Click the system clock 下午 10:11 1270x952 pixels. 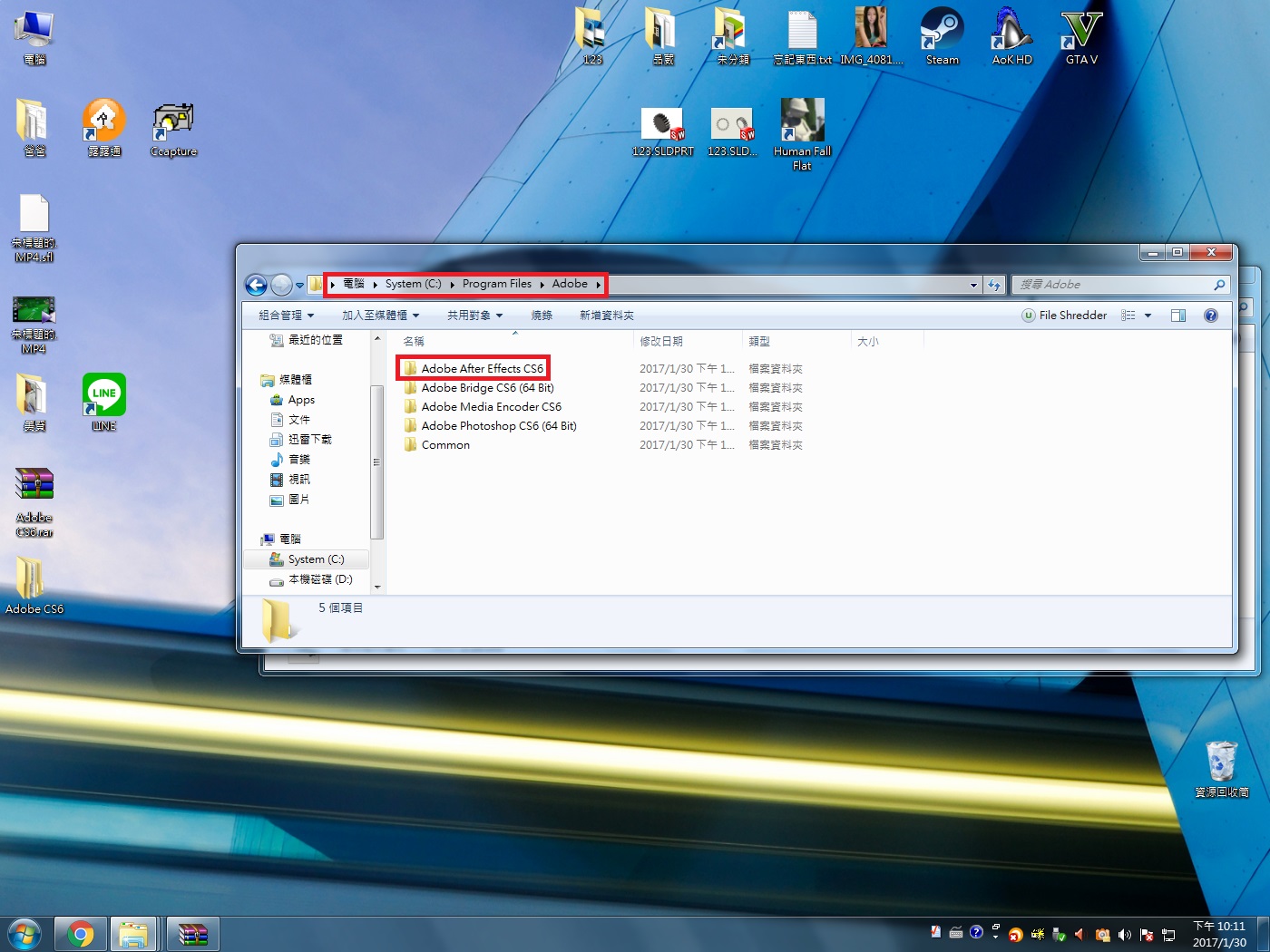1218,926
